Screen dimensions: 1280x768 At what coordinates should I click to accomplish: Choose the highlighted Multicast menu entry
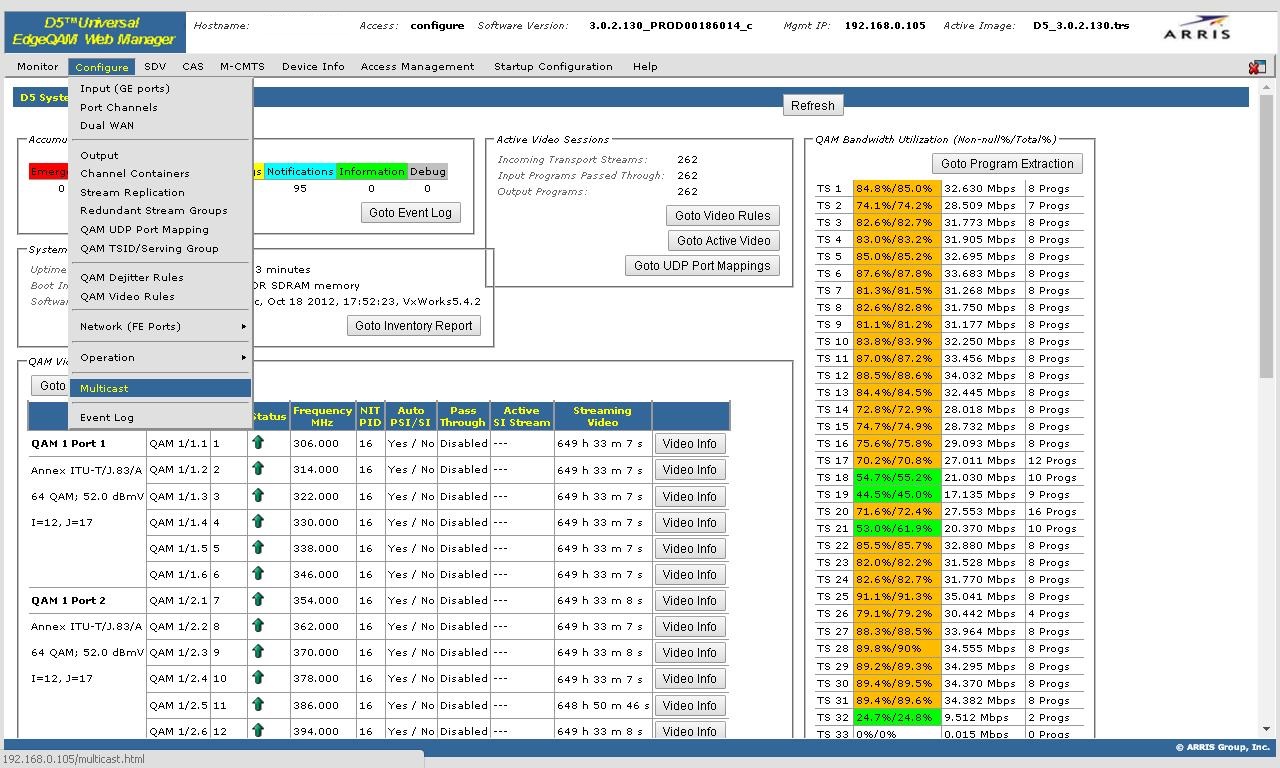coord(160,388)
